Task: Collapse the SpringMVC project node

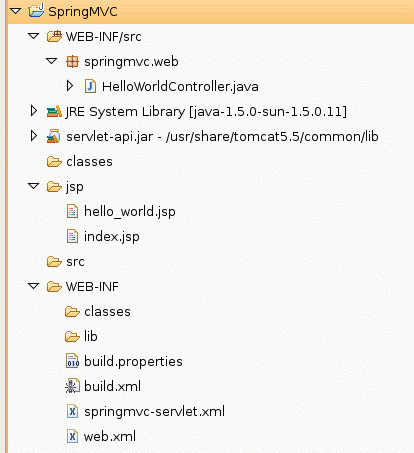Action: [15, 11]
